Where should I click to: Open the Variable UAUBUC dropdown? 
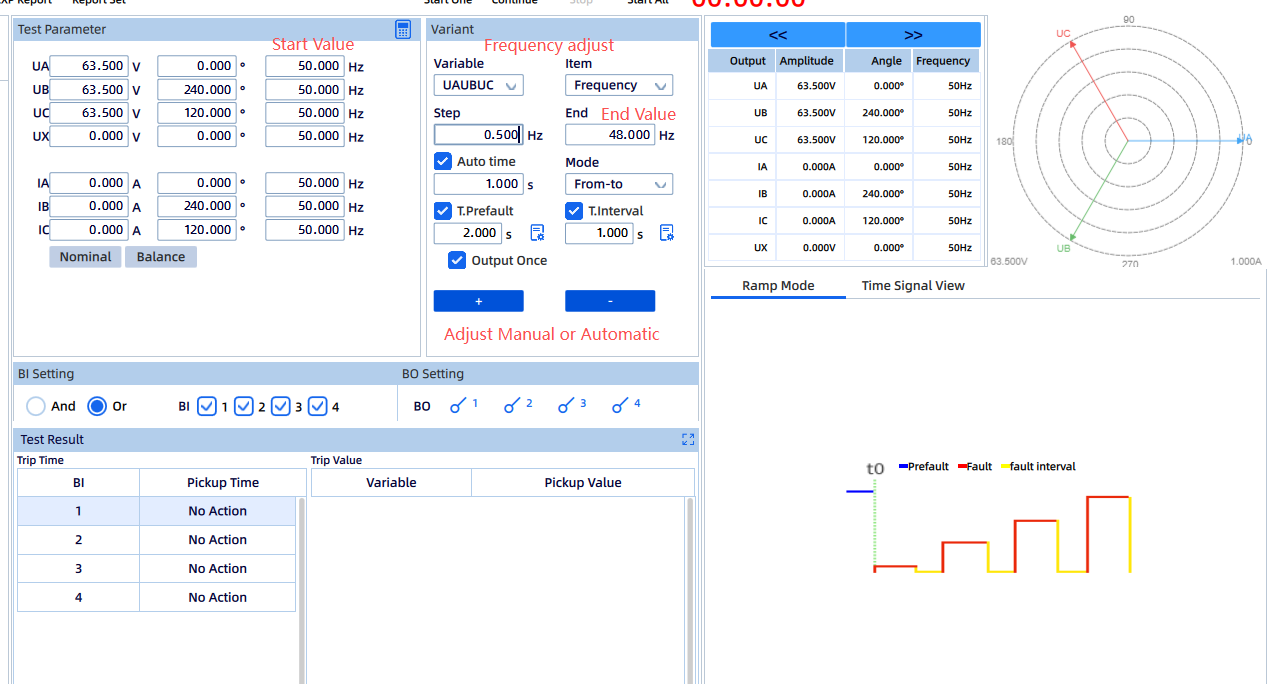tap(478, 86)
